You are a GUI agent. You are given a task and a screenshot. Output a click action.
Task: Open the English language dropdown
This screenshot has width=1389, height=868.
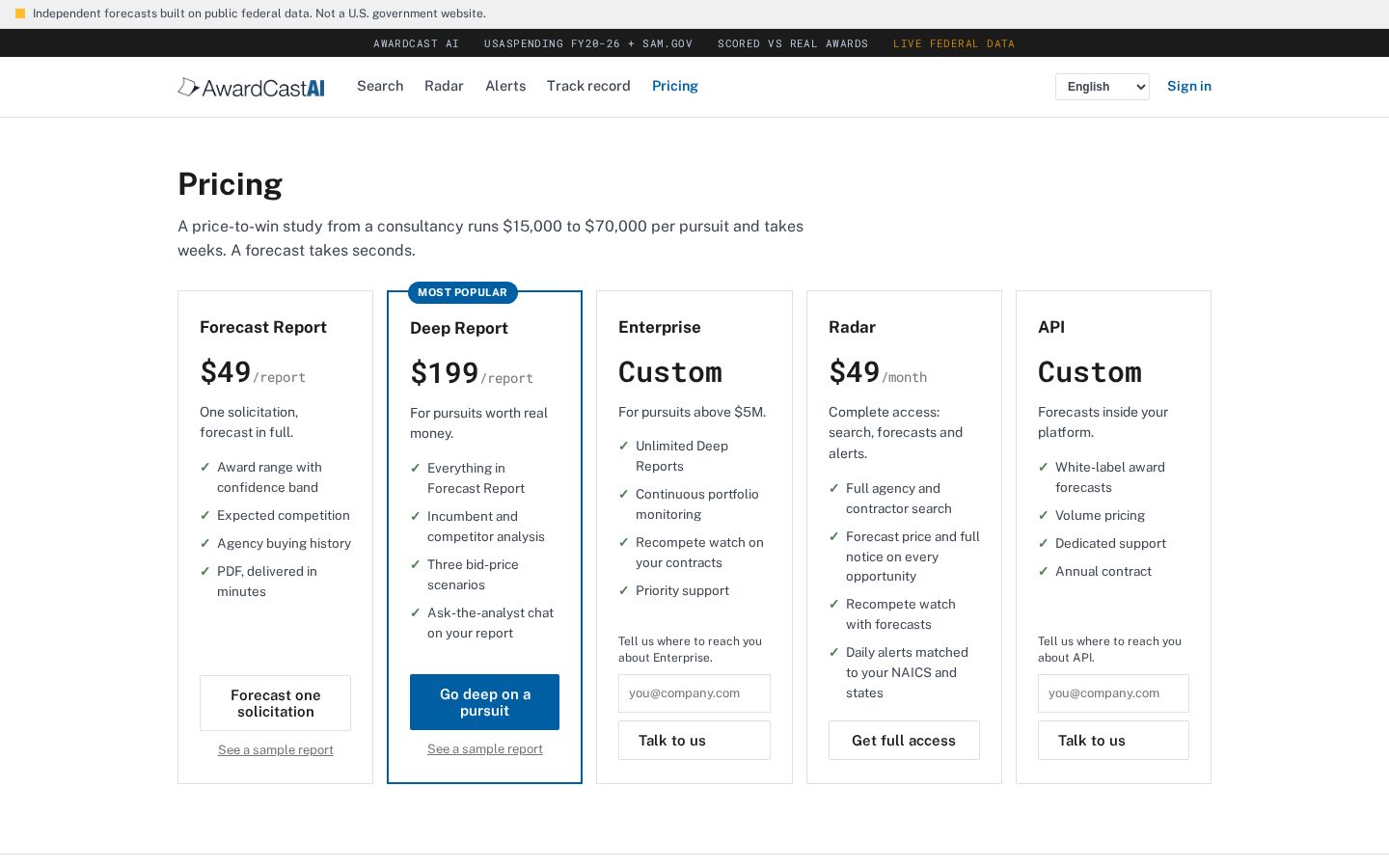coord(1103,87)
